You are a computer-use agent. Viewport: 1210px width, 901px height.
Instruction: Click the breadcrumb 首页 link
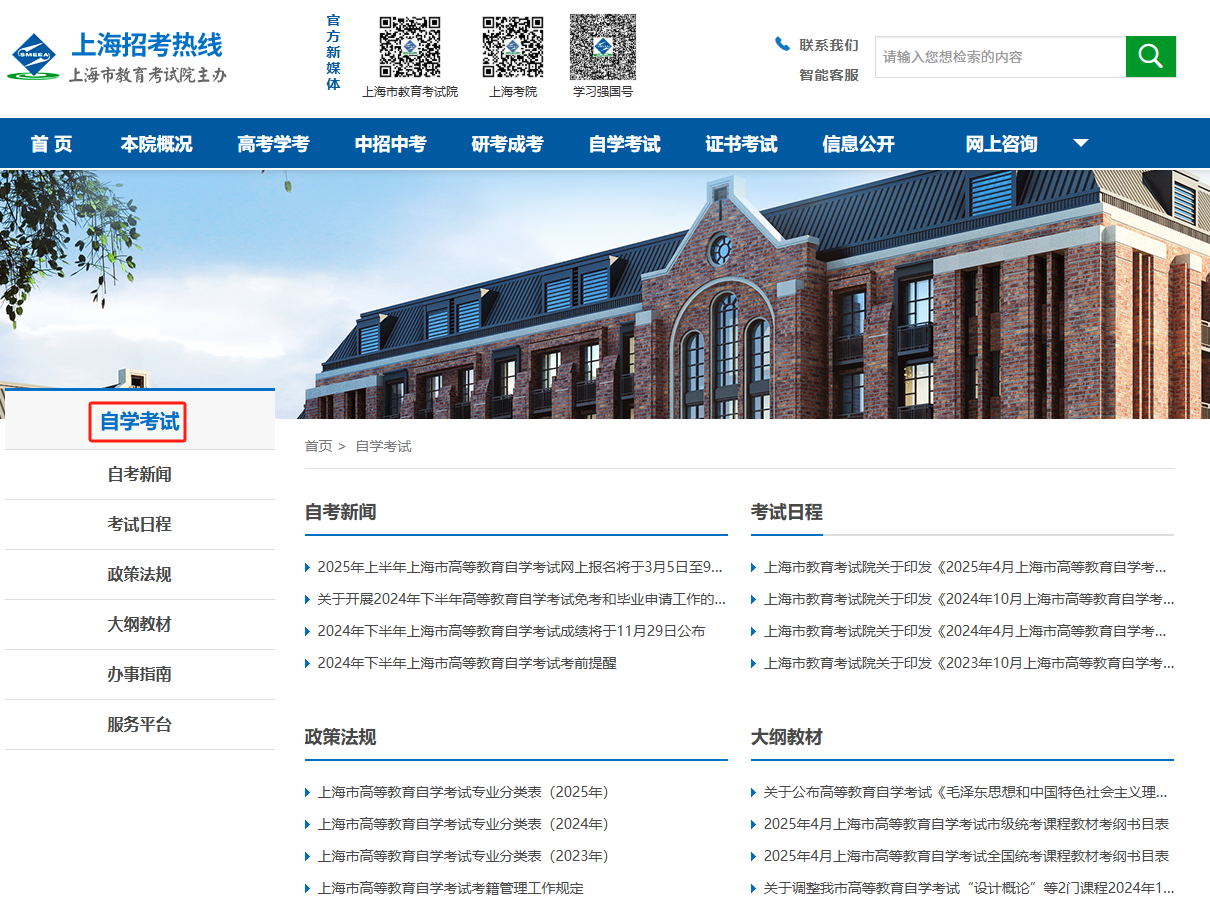(x=318, y=446)
